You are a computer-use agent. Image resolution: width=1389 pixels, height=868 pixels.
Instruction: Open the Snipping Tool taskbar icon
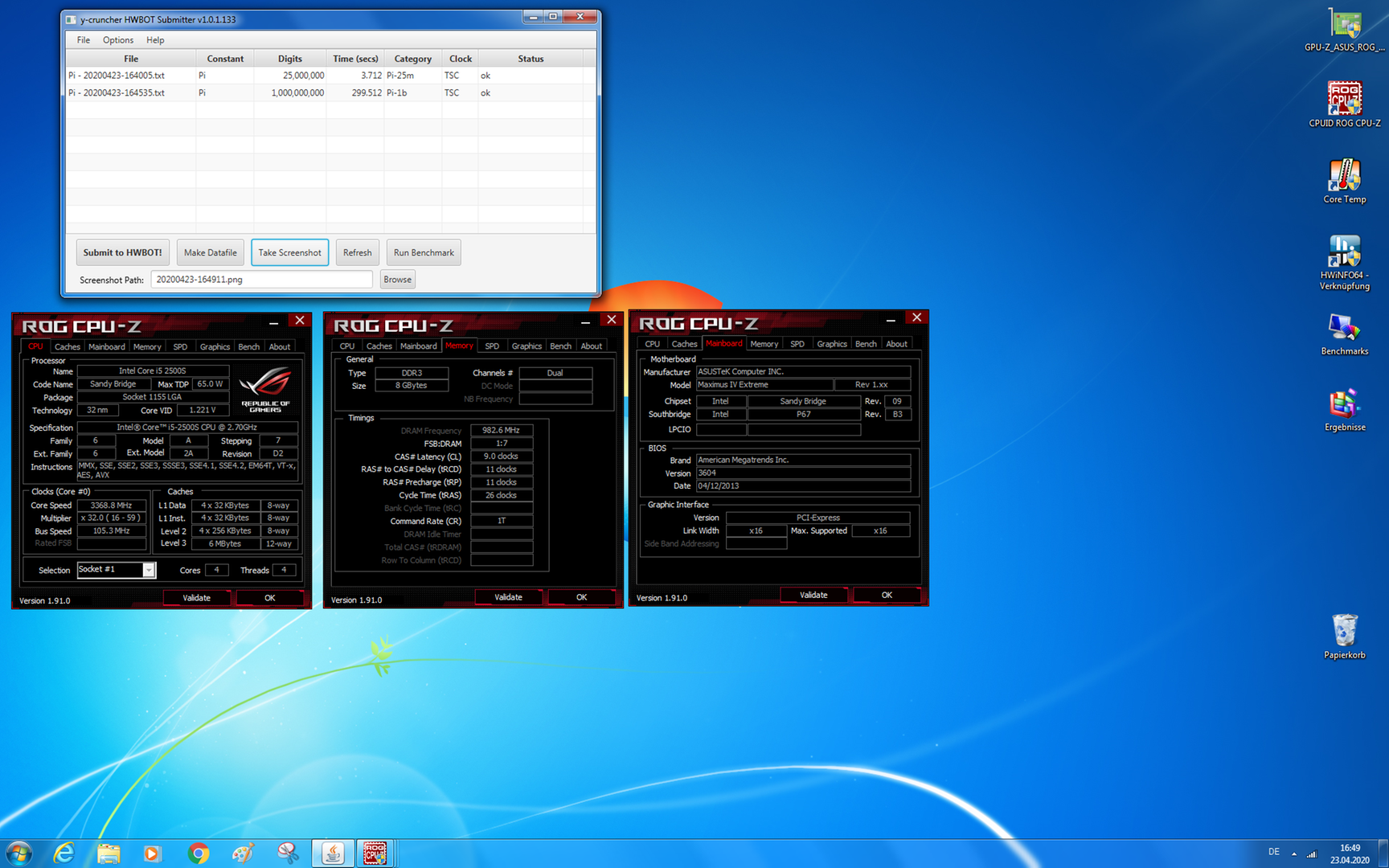(x=288, y=853)
